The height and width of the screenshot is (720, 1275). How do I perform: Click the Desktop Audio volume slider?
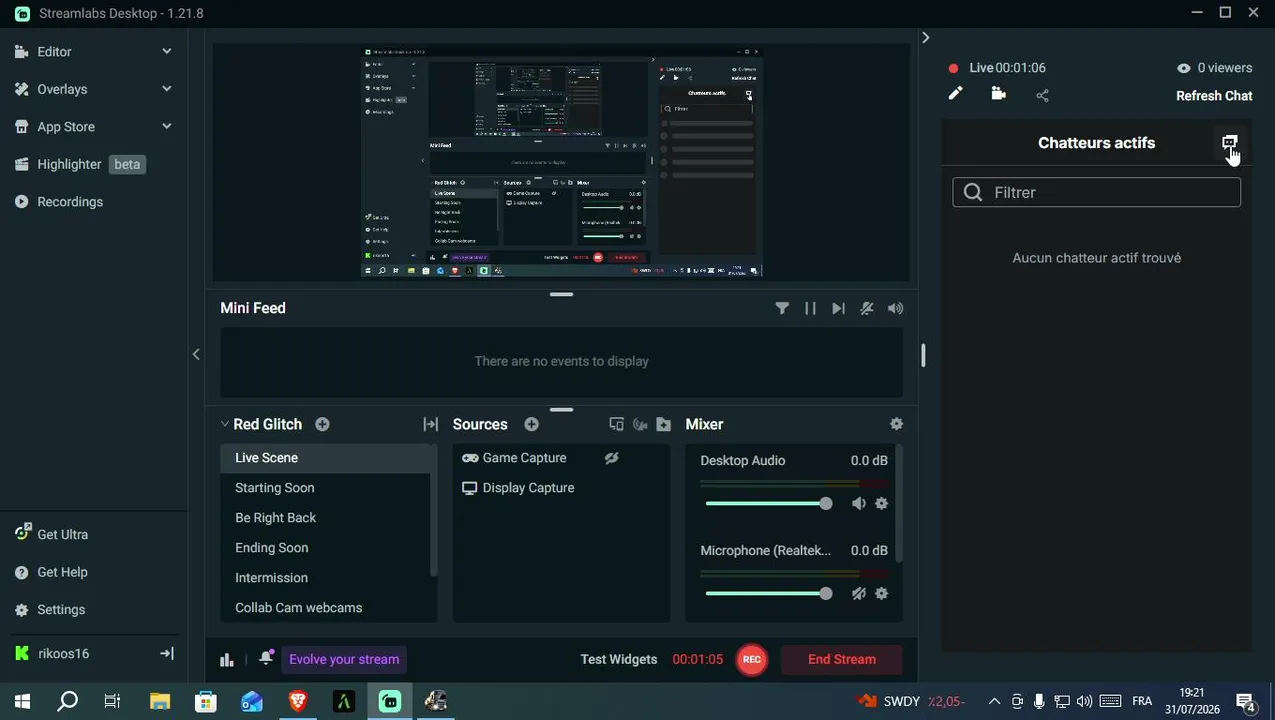pyautogui.click(x=768, y=503)
